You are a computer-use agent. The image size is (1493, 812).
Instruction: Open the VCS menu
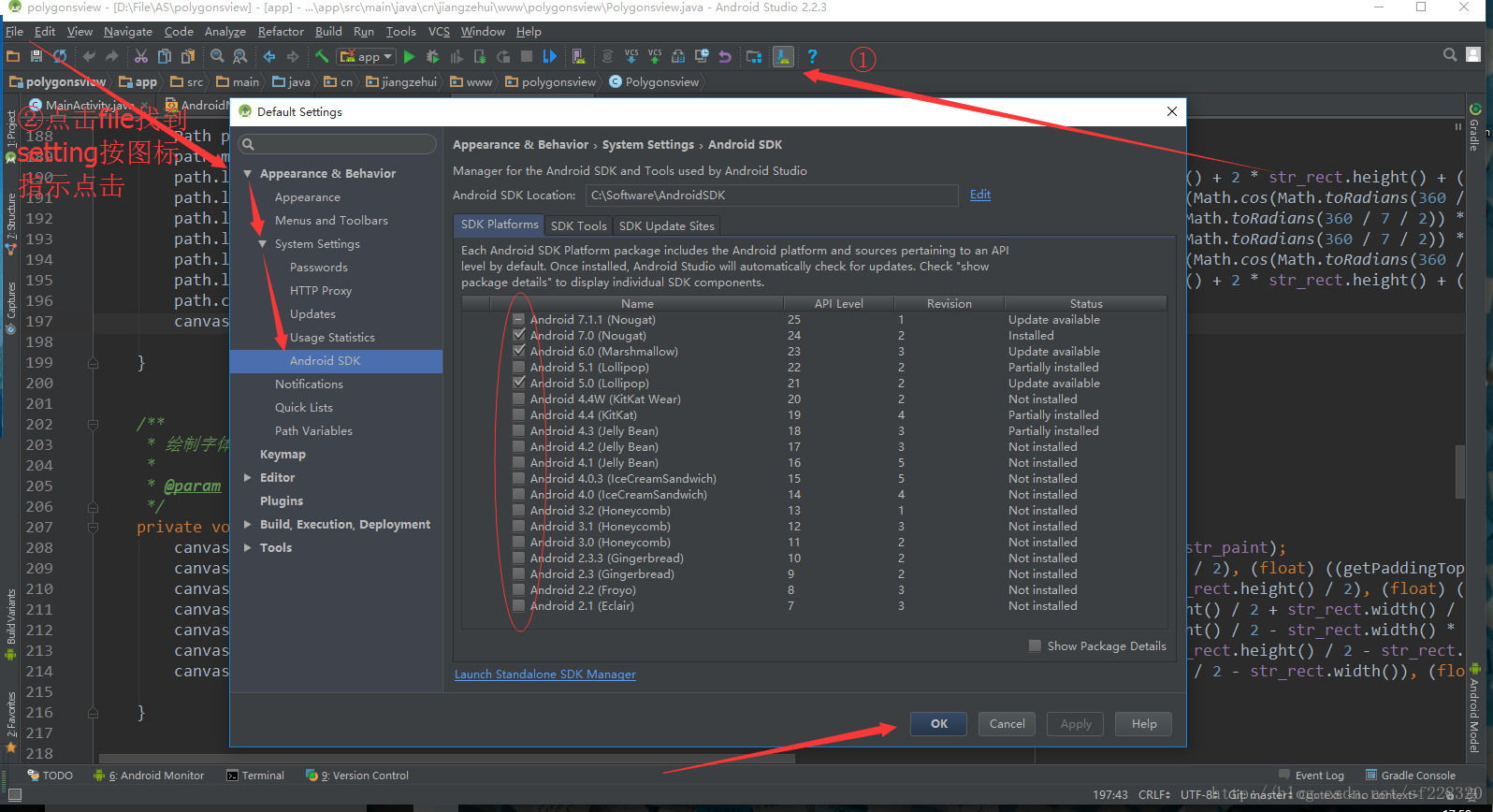[439, 31]
